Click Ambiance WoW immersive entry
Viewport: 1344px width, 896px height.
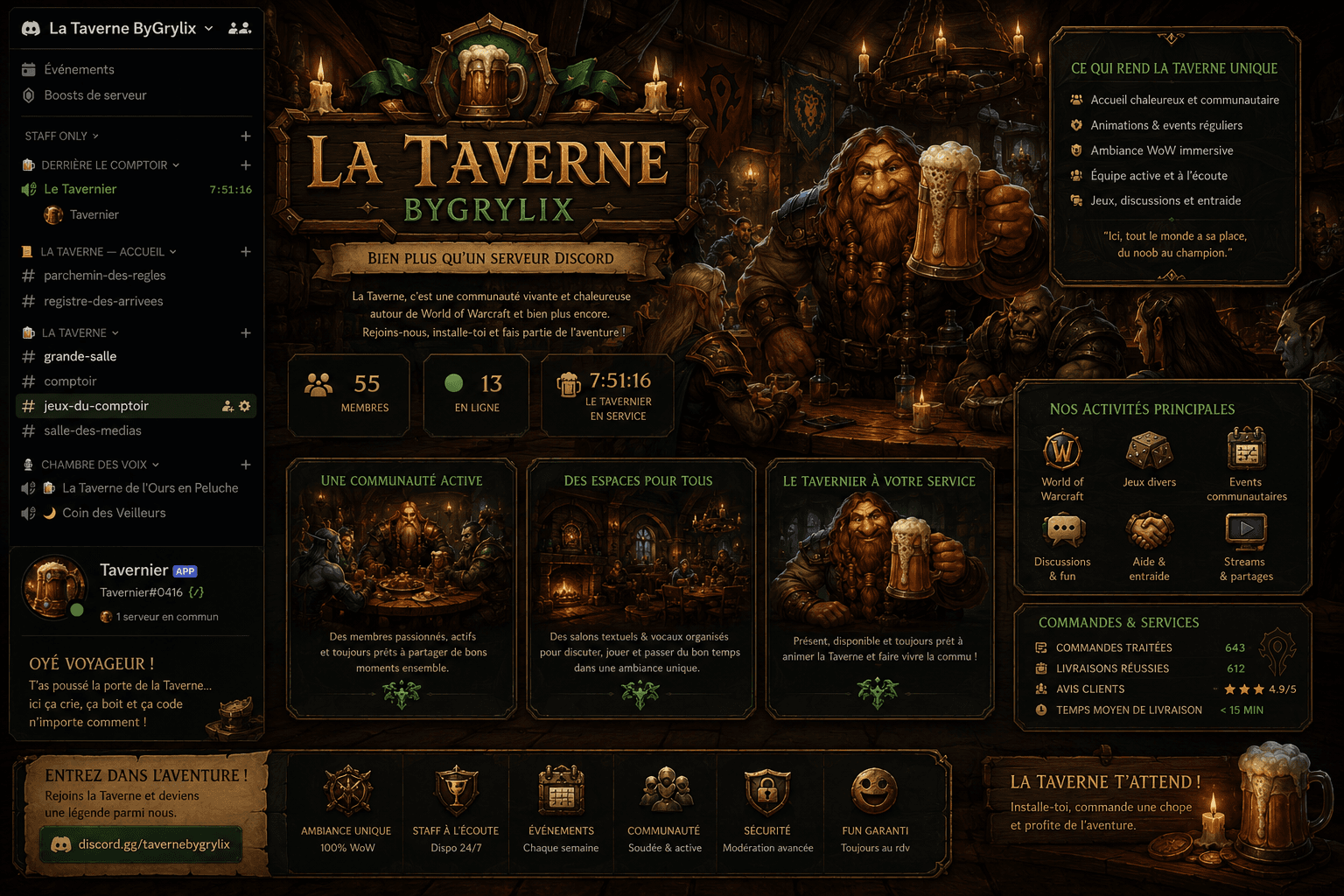(x=1151, y=150)
